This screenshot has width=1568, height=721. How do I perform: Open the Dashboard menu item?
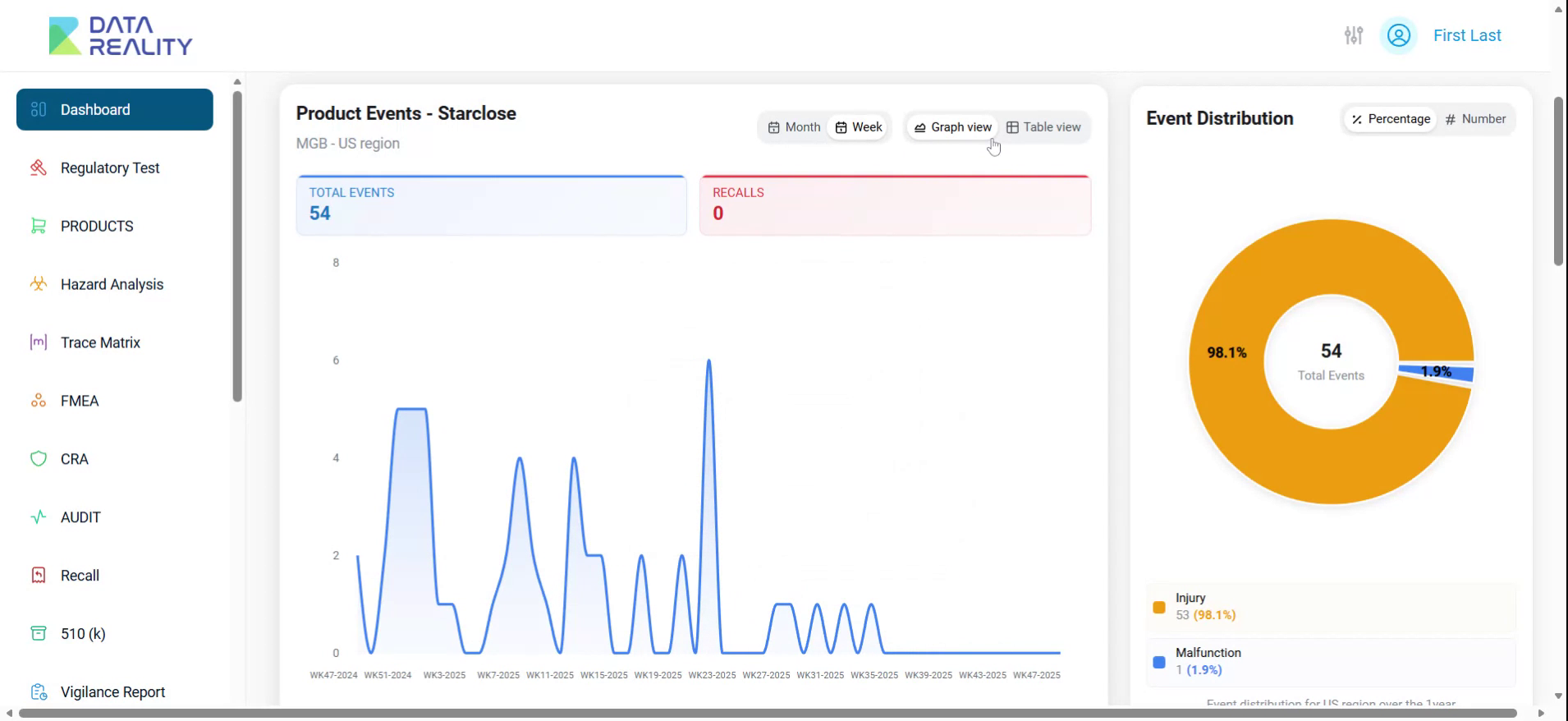[x=115, y=110]
